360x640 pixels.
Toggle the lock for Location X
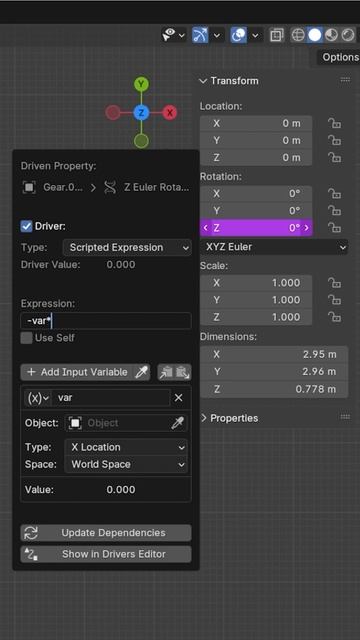[335, 123]
